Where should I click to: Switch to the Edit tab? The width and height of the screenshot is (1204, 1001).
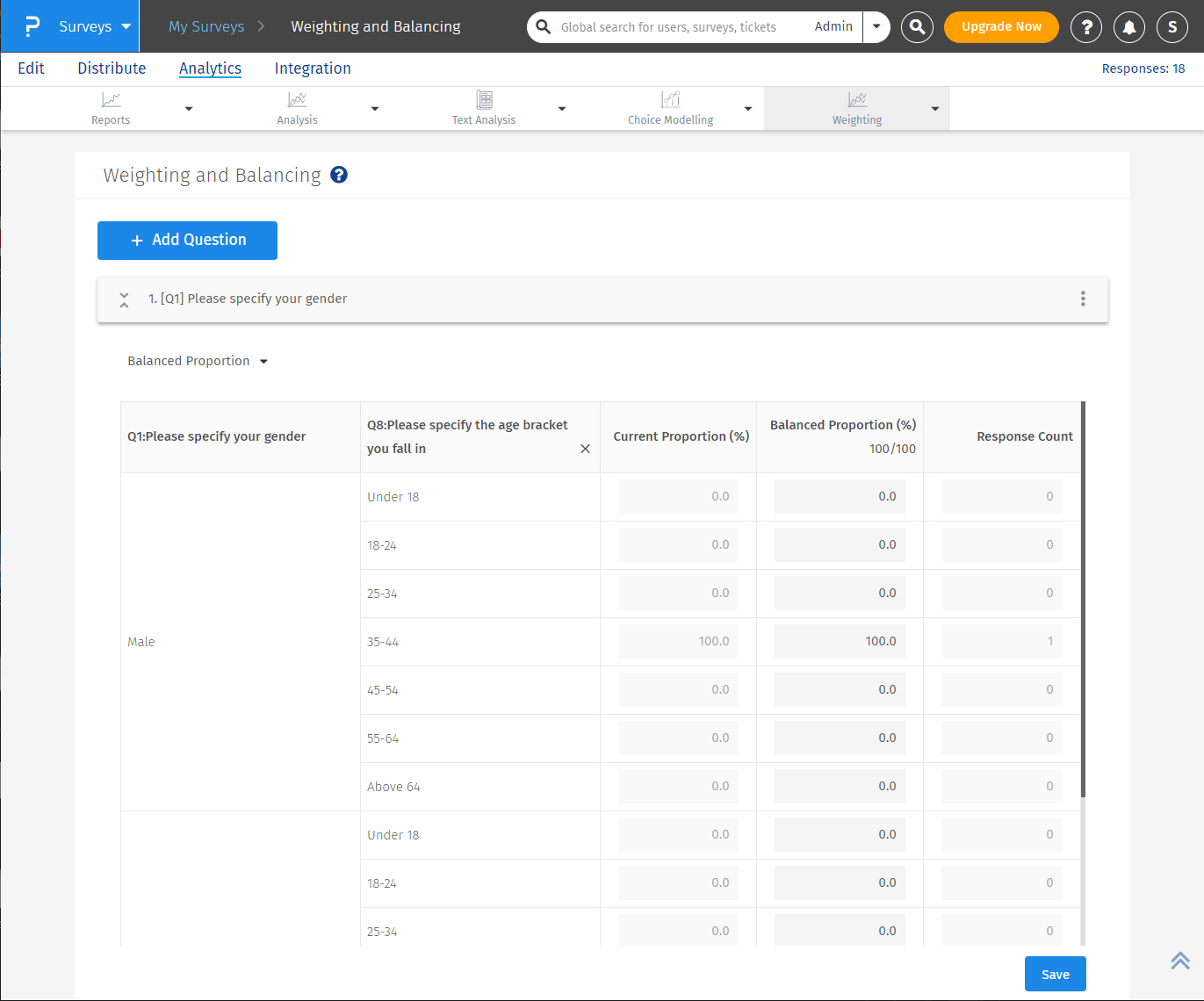click(x=31, y=68)
